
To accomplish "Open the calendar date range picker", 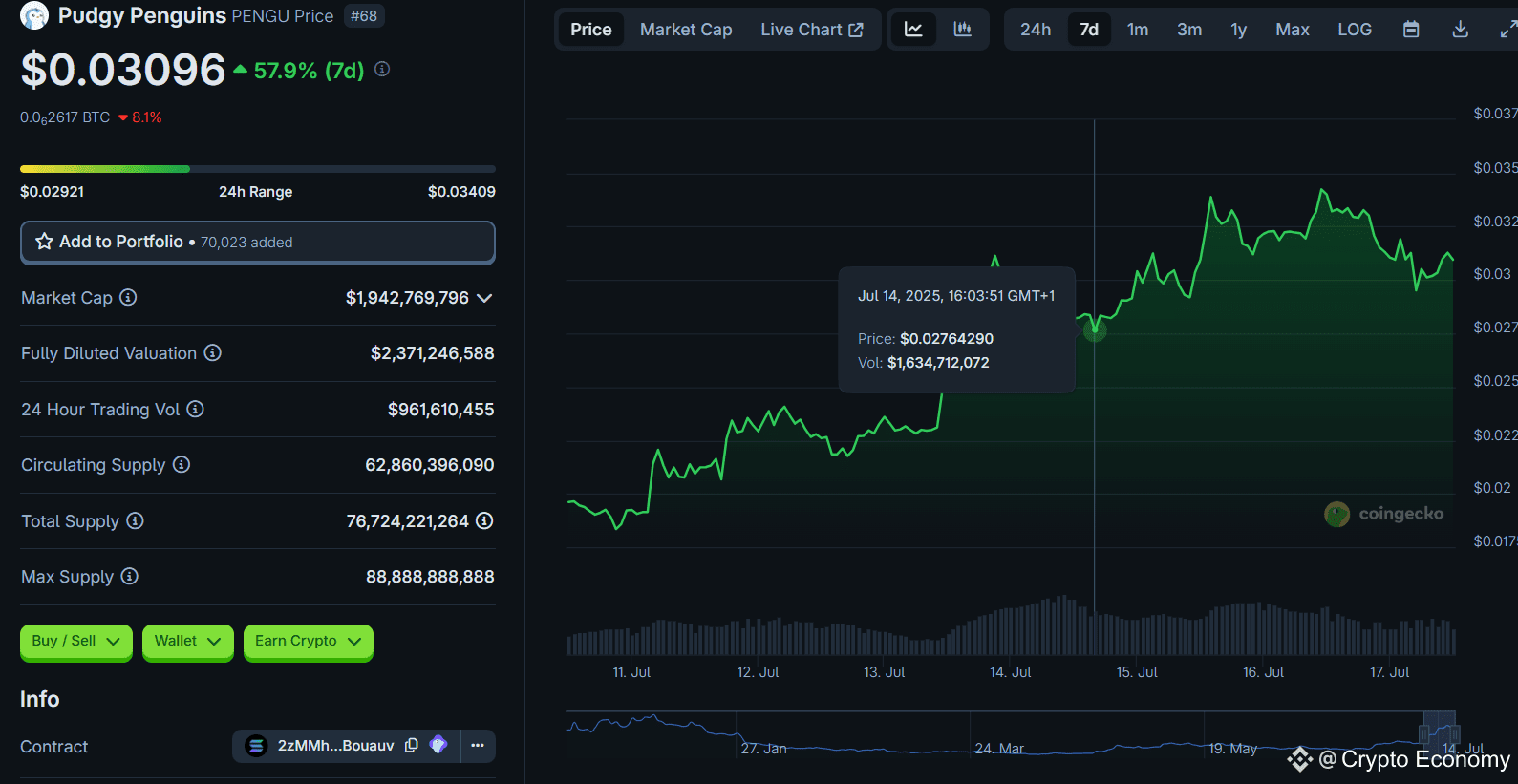I will click(x=1411, y=30).
